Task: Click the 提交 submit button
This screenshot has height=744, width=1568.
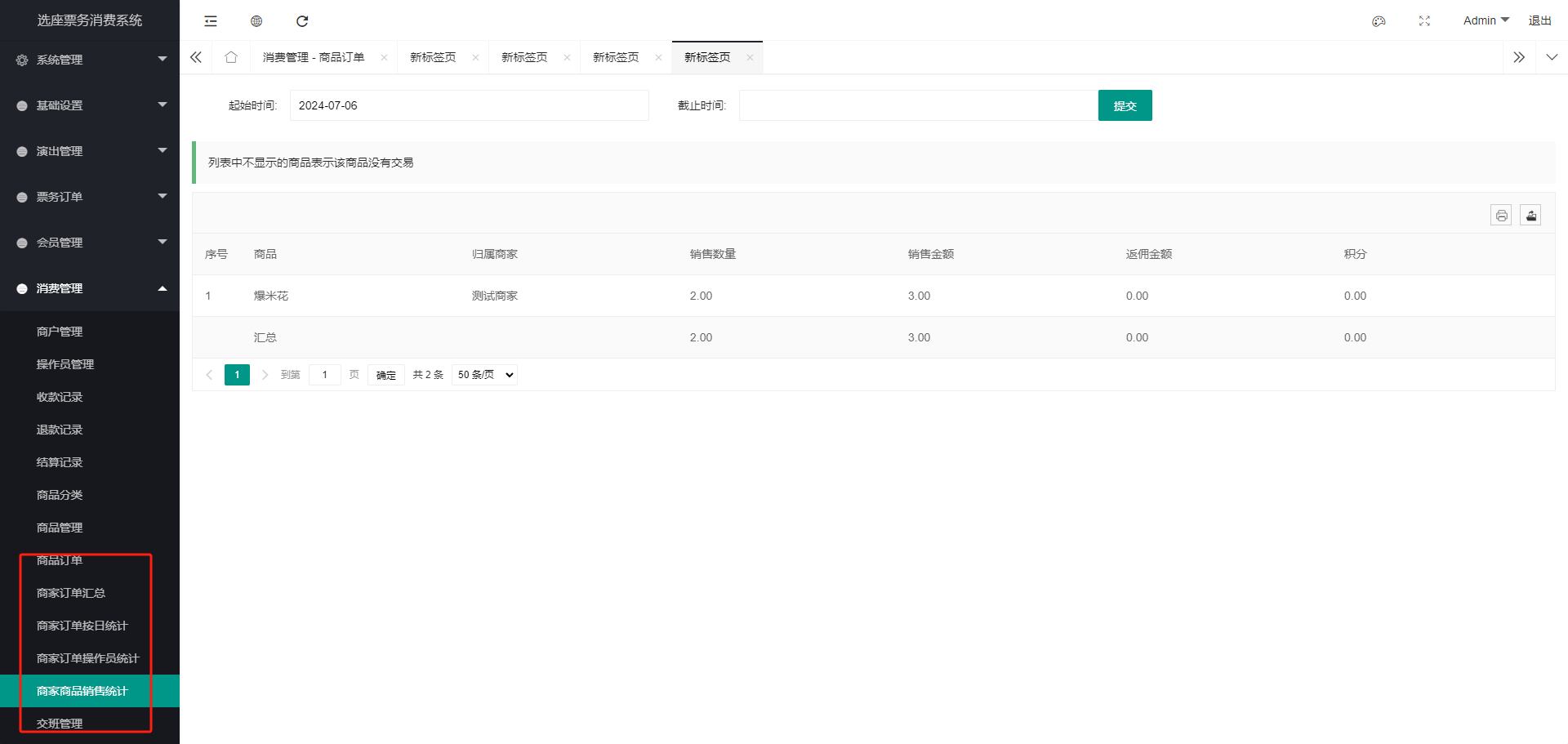Action: pos(1125,105)
